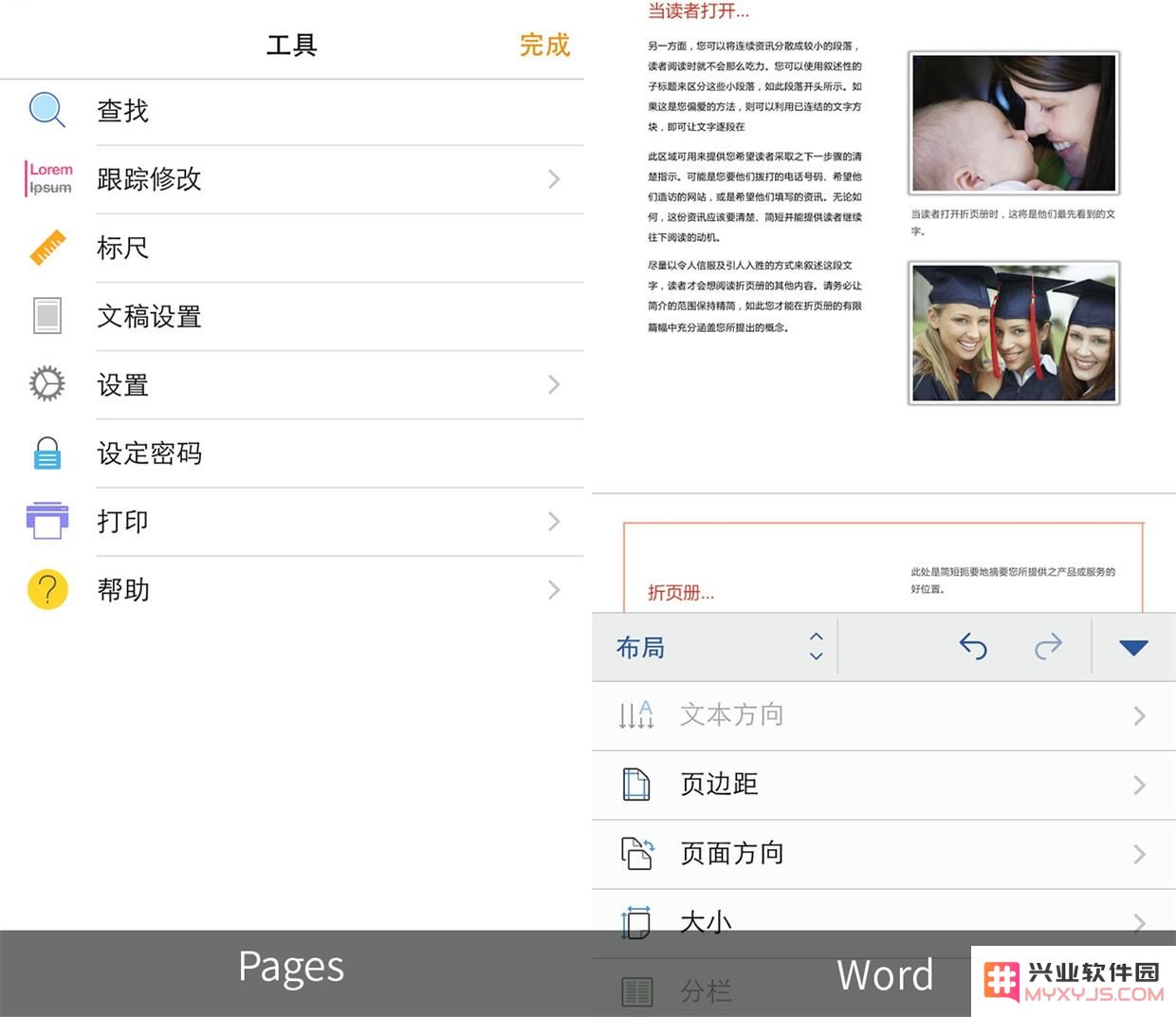Expand 文本方向 chevron in Word
The image size is (1176, 1017).
pyautogui.click(x=1140, y=715)
